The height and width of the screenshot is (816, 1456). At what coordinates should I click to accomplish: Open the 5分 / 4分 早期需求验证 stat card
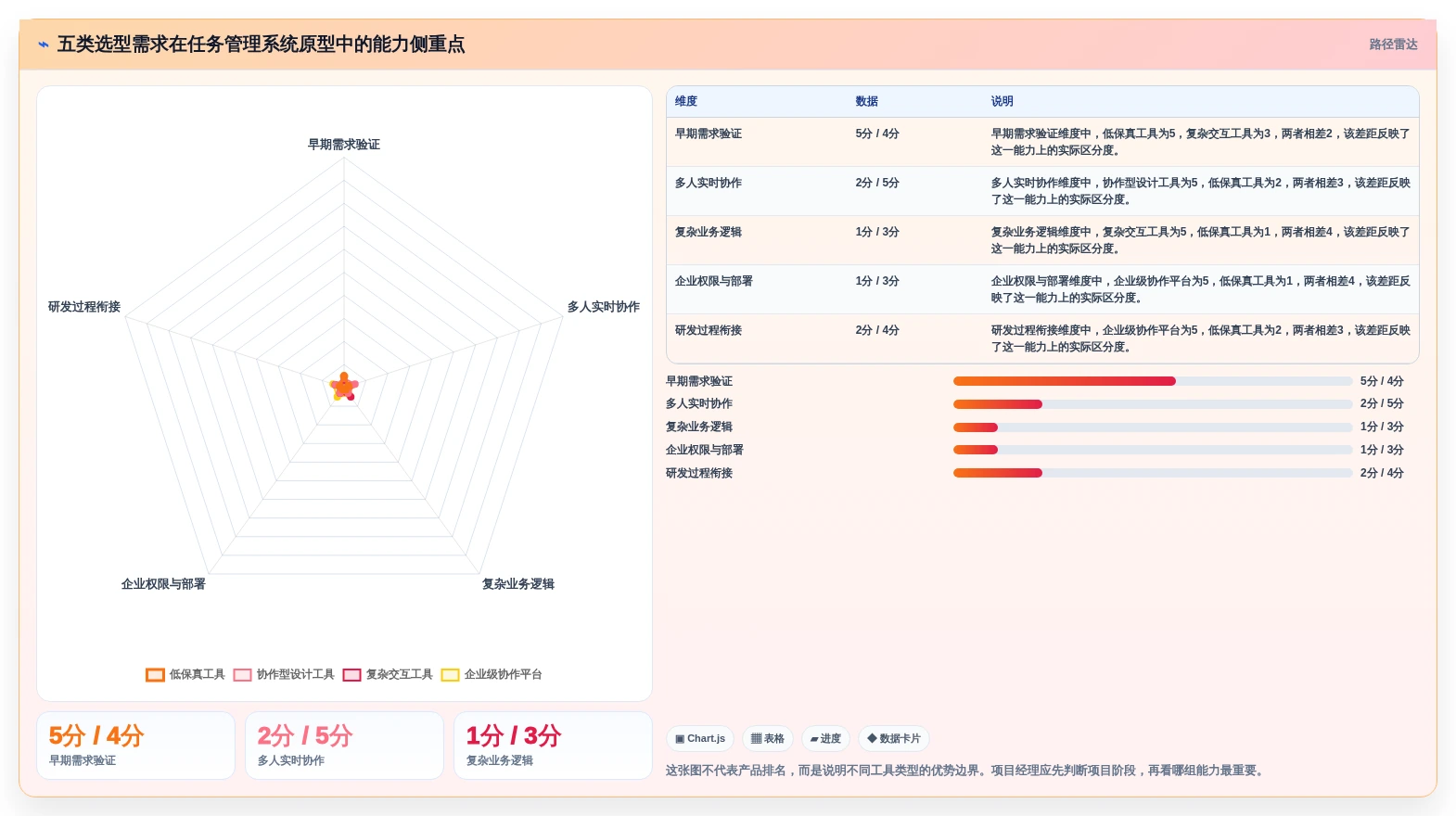point(135,746)
